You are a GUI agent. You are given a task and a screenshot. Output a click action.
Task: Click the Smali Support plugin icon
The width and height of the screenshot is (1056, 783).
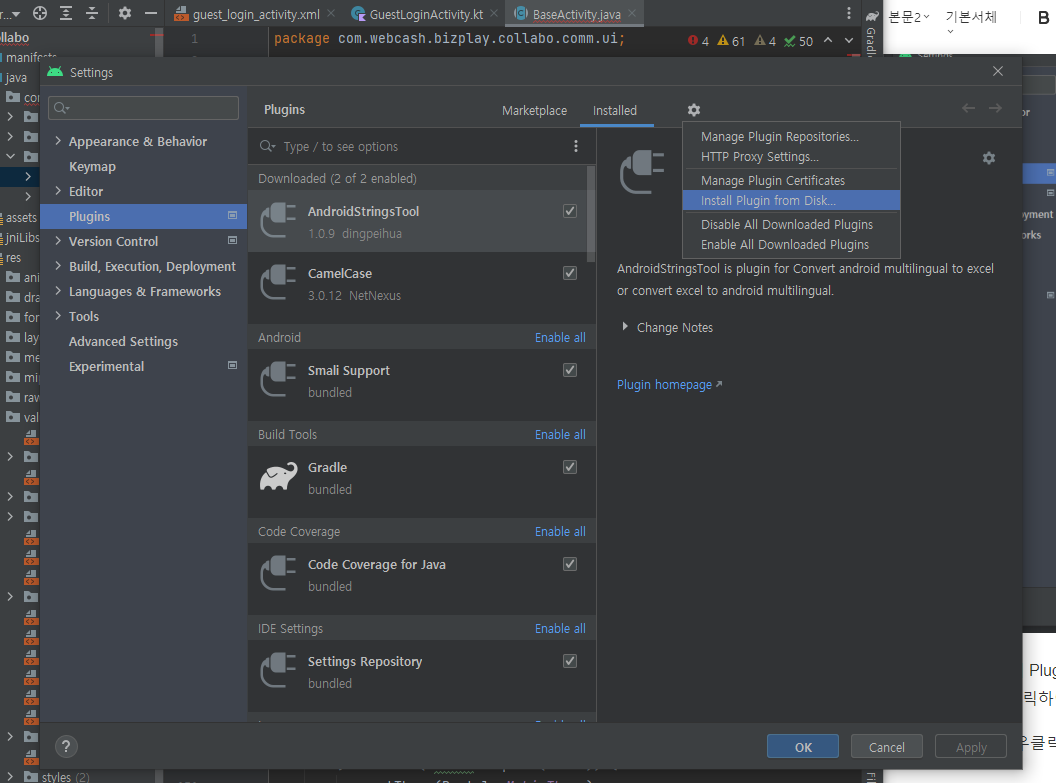(x=278, y=380)
